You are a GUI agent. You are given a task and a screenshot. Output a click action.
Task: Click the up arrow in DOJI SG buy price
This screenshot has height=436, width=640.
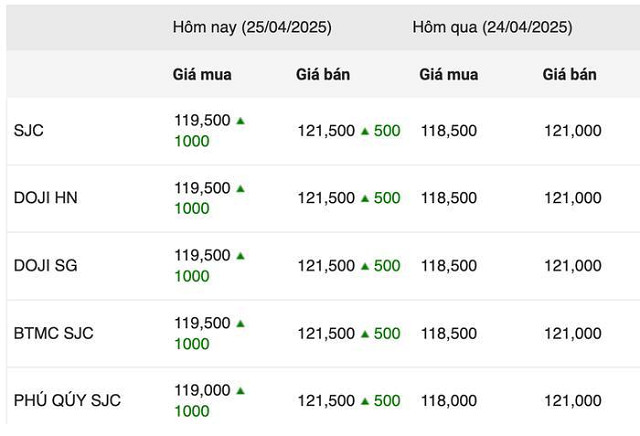coord(240,256)
